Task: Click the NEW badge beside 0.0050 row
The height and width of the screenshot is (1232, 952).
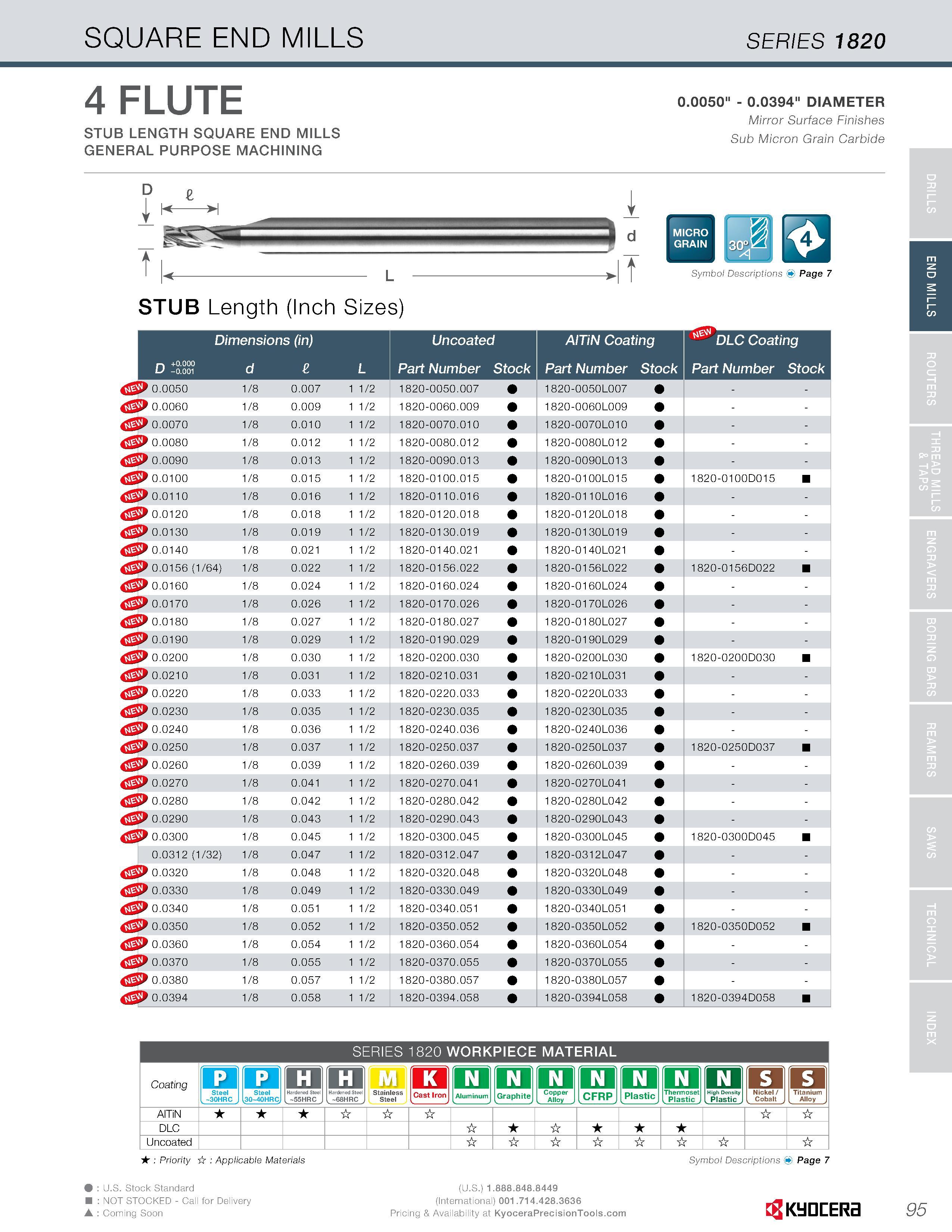Action: click(134, 388)
